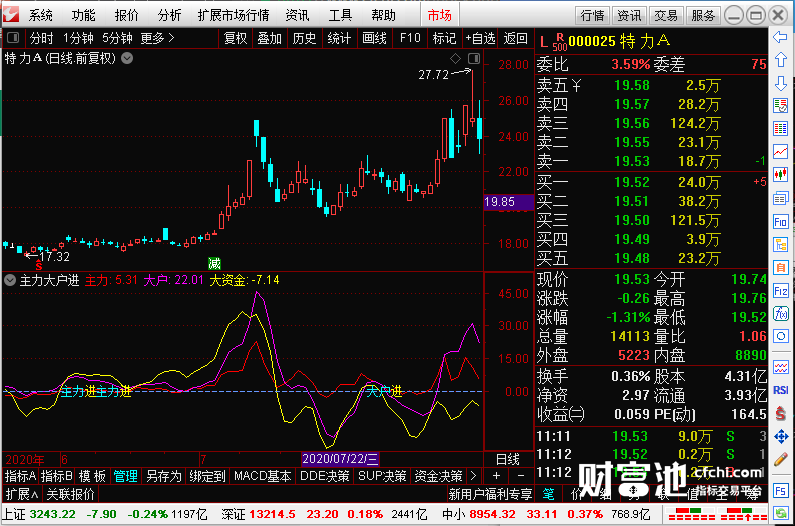
Task: Click the F12 sidebar icon
Action: tap(780, 291)
